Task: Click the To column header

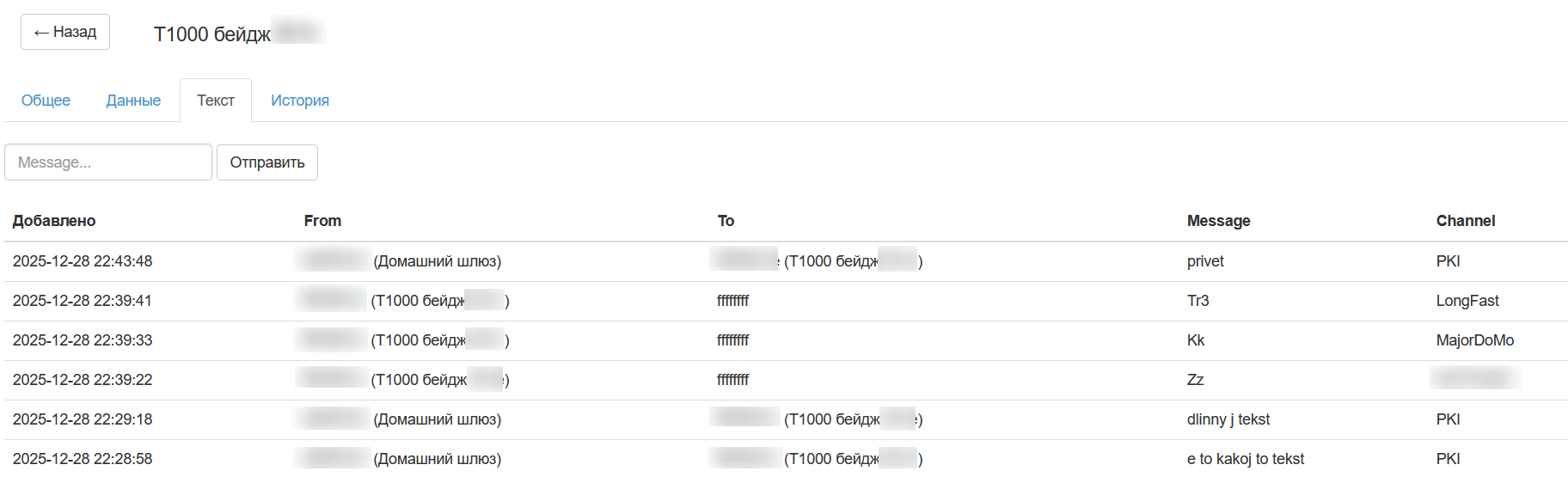Action: (726, 221)
